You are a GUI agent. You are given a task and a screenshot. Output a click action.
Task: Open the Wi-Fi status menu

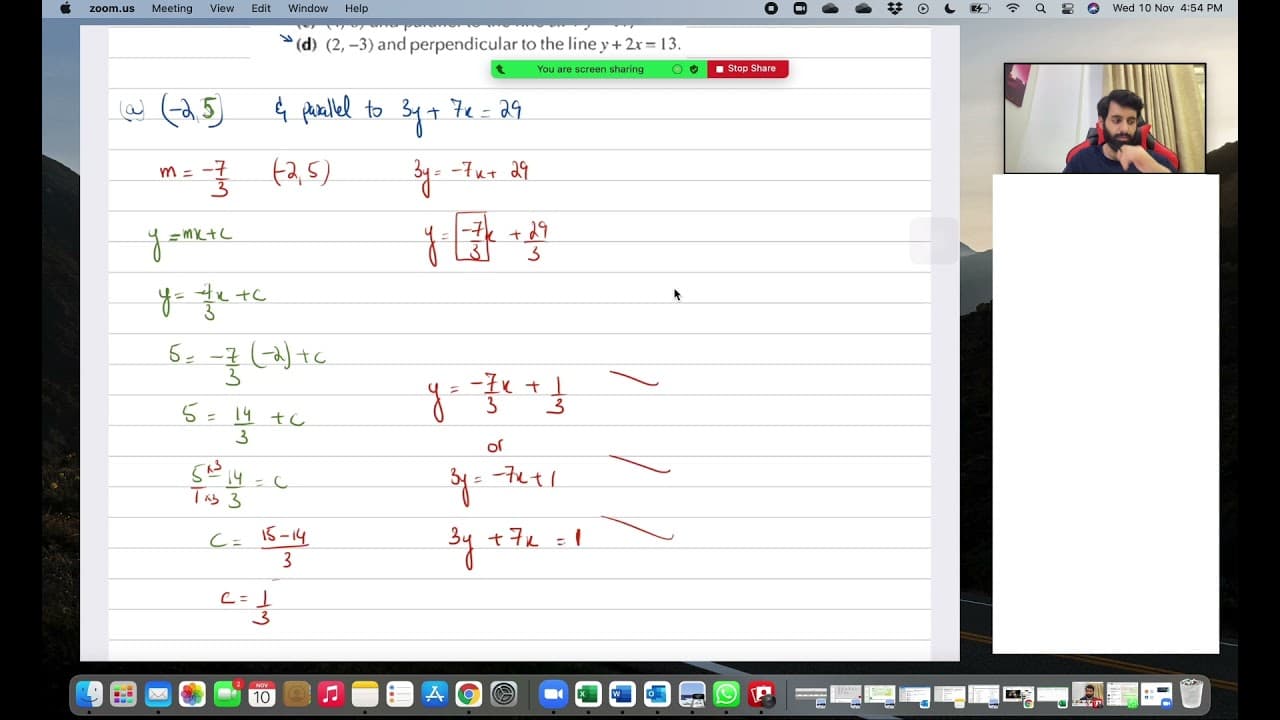tap(1013, 8)
